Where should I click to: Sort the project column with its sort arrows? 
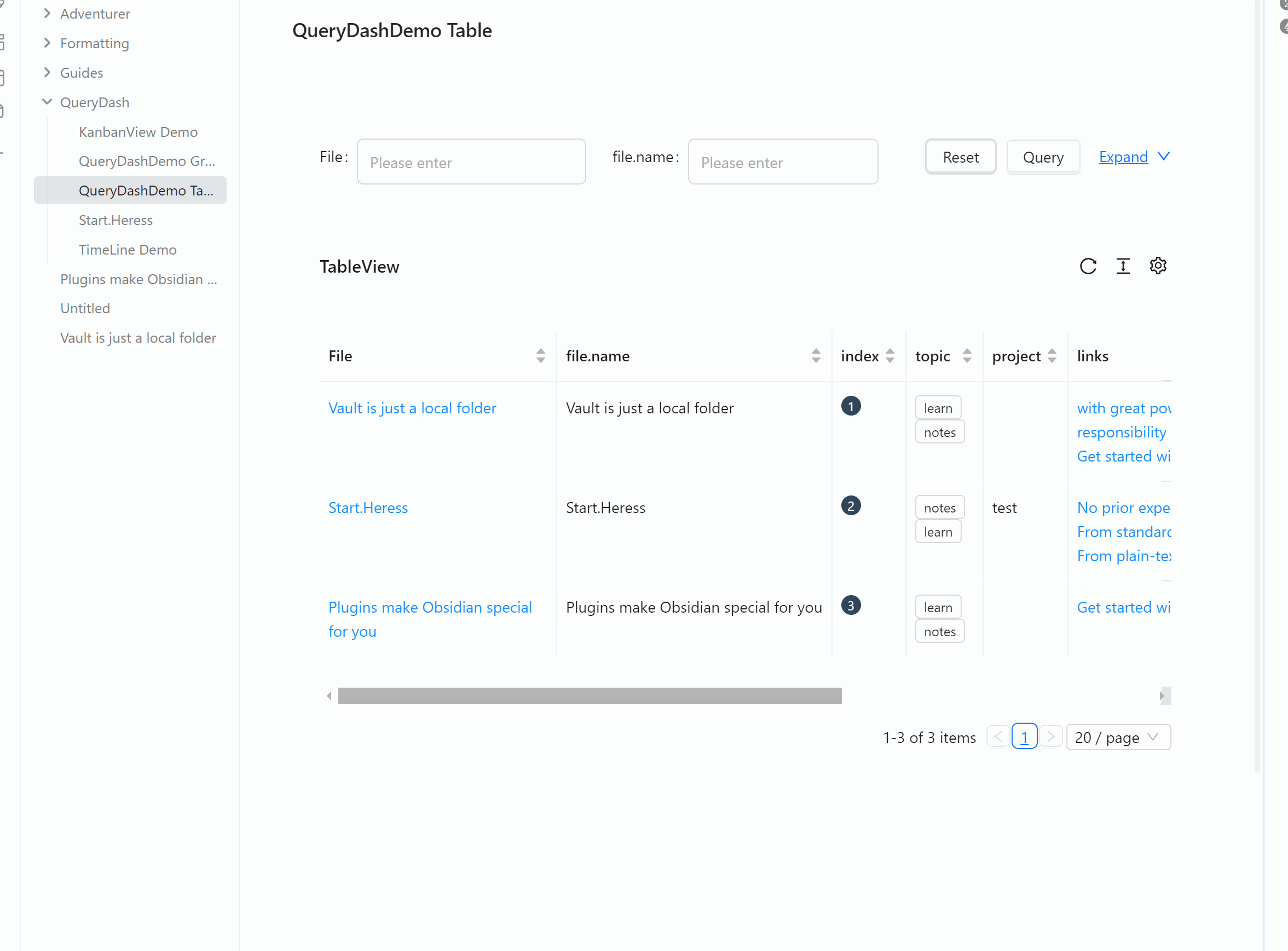[x=1052, y=356]
